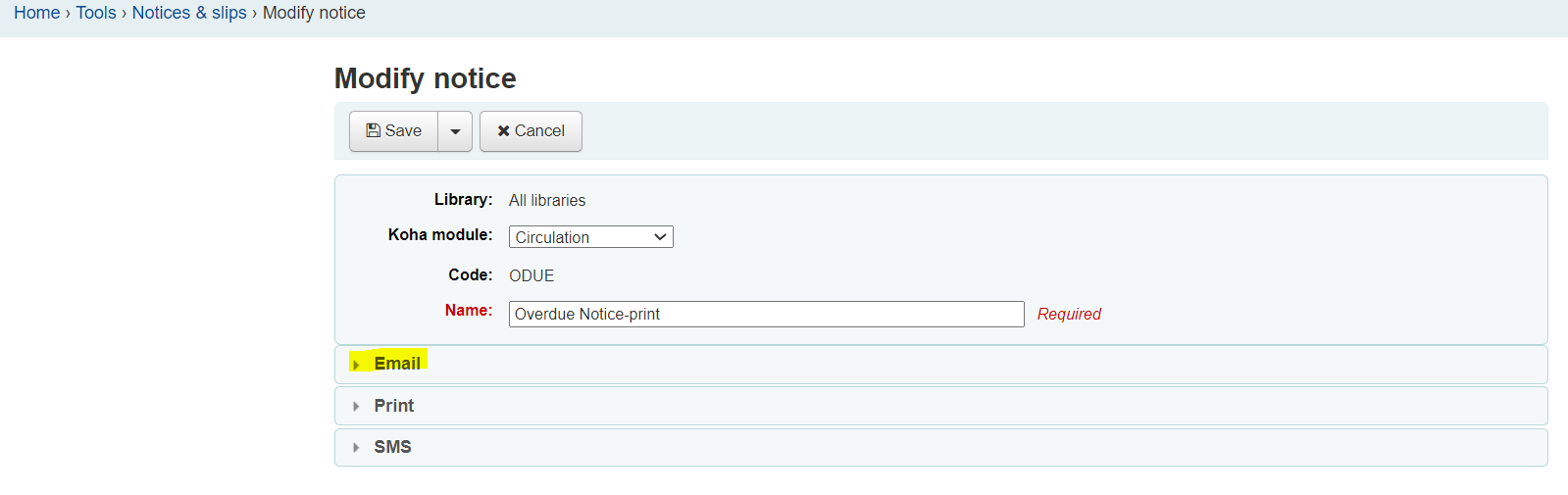Image resolution: width=1568 pixels, height=495 pixels.
Task: Click the Koha module label
Action: tap(440, 234)
